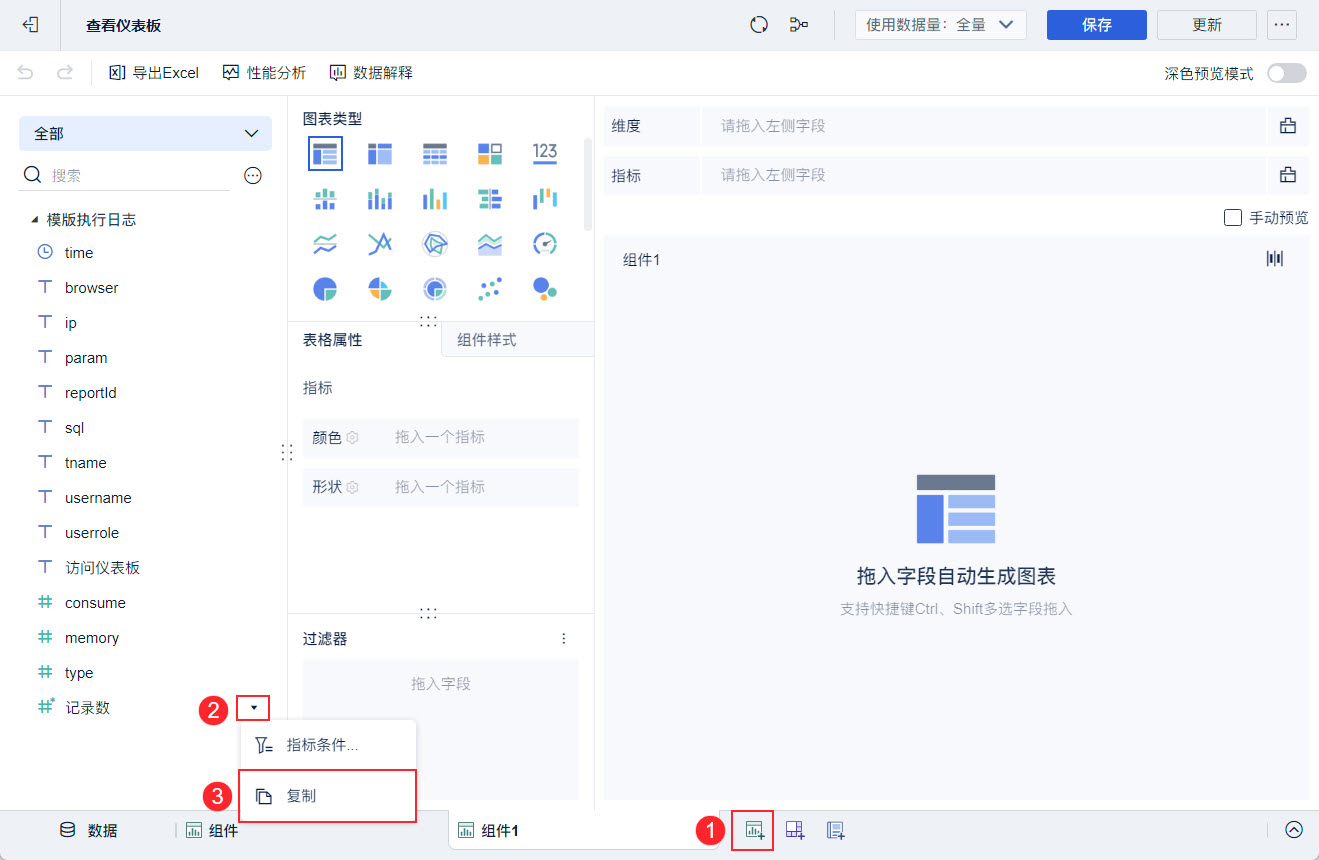Choose 复制 from the context menu
The image size is (1319, 860).
tap(328, 796)
